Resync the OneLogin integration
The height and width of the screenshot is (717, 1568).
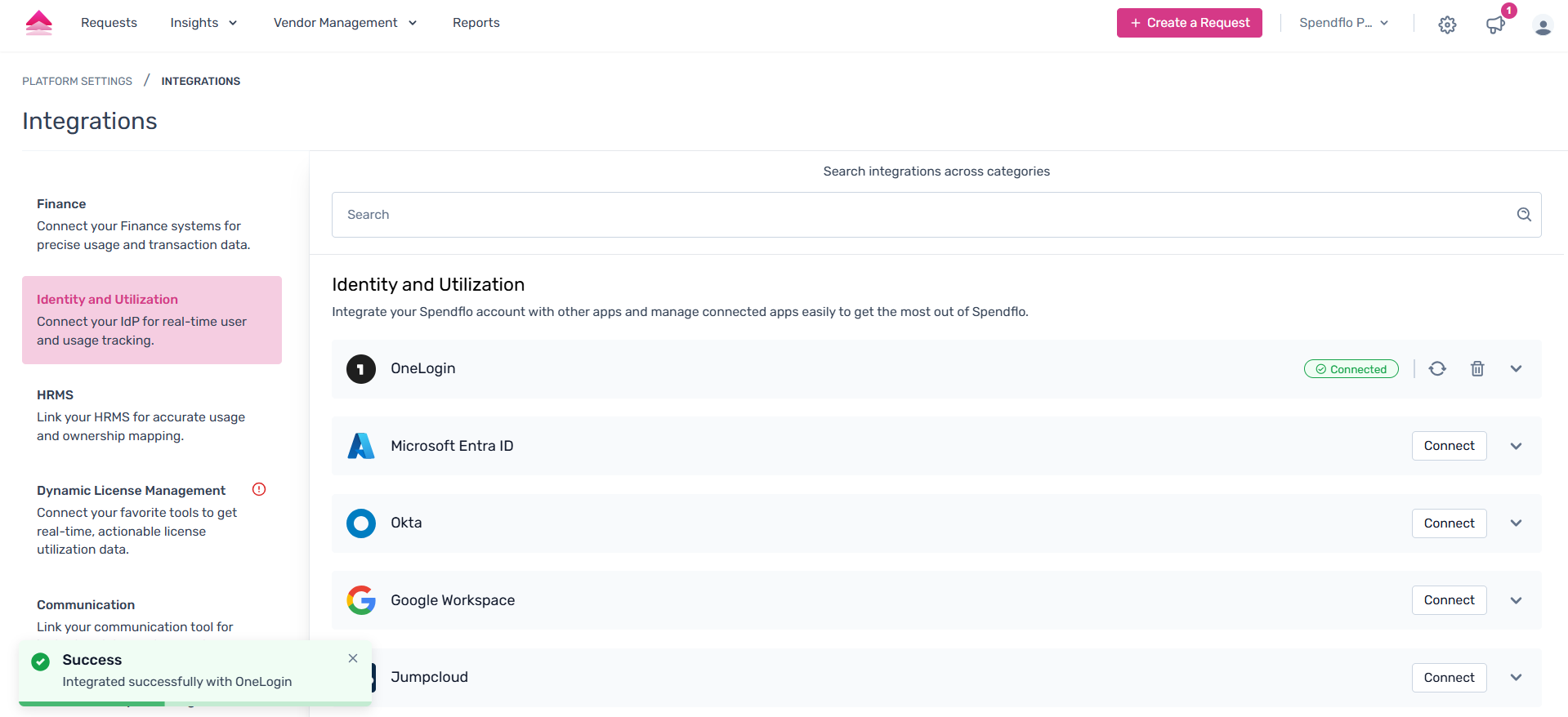(x=1437, y=369)
